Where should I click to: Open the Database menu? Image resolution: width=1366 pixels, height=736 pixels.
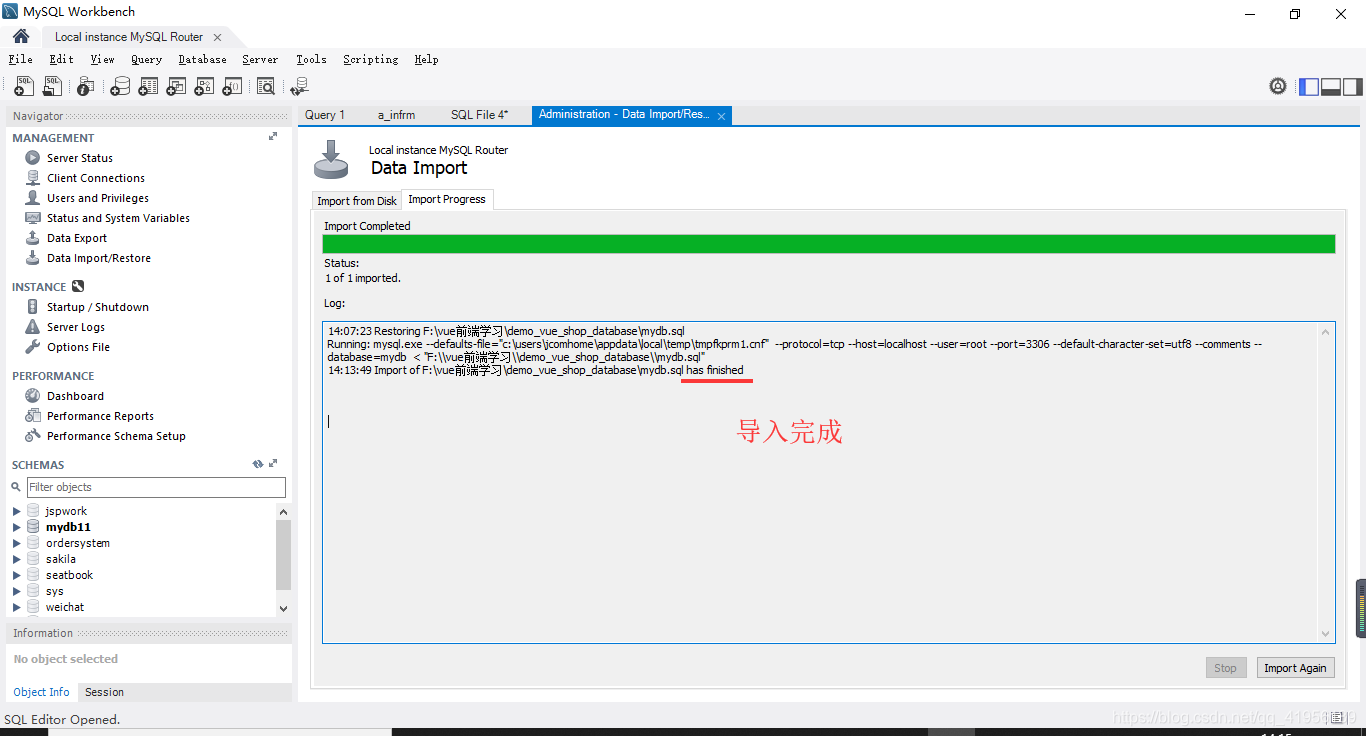tap(202, 59)
